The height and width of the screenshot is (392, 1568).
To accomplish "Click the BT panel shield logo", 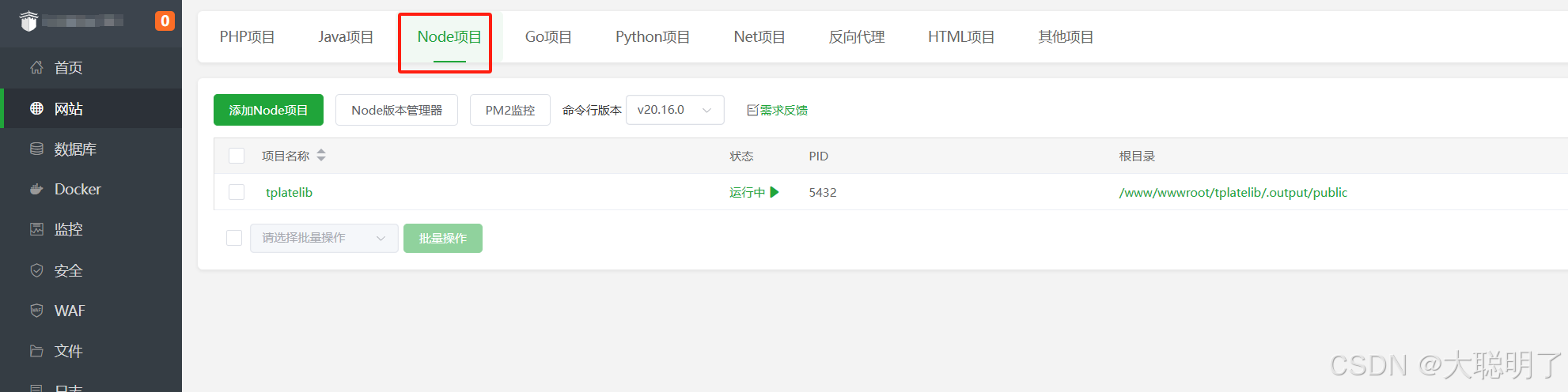I will tap(28, 21).
